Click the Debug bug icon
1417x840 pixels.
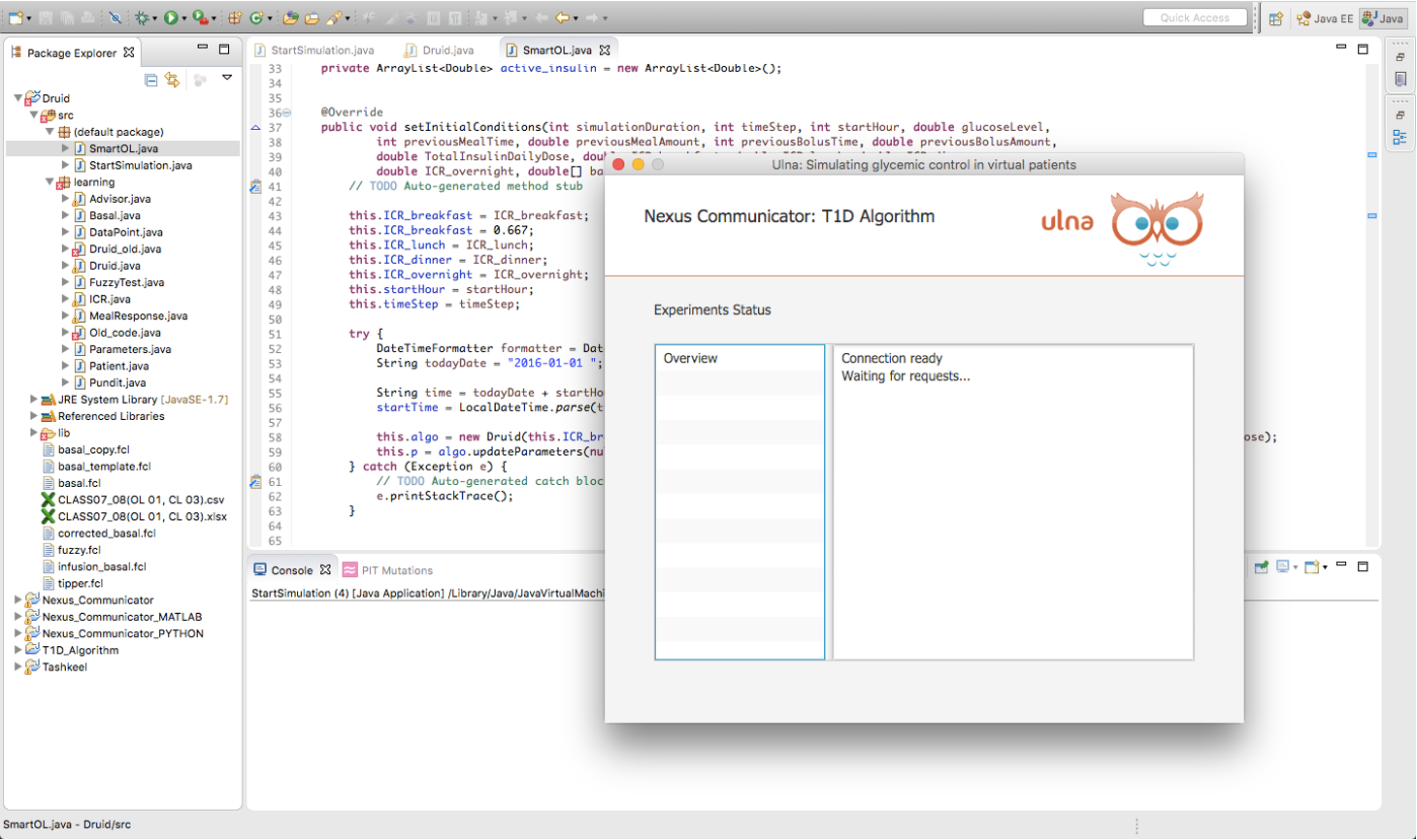(x=143, y=17)
